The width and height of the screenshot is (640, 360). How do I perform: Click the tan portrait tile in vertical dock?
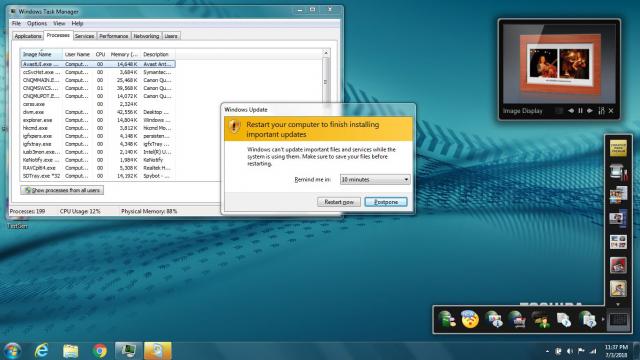[x=618, y=289]
